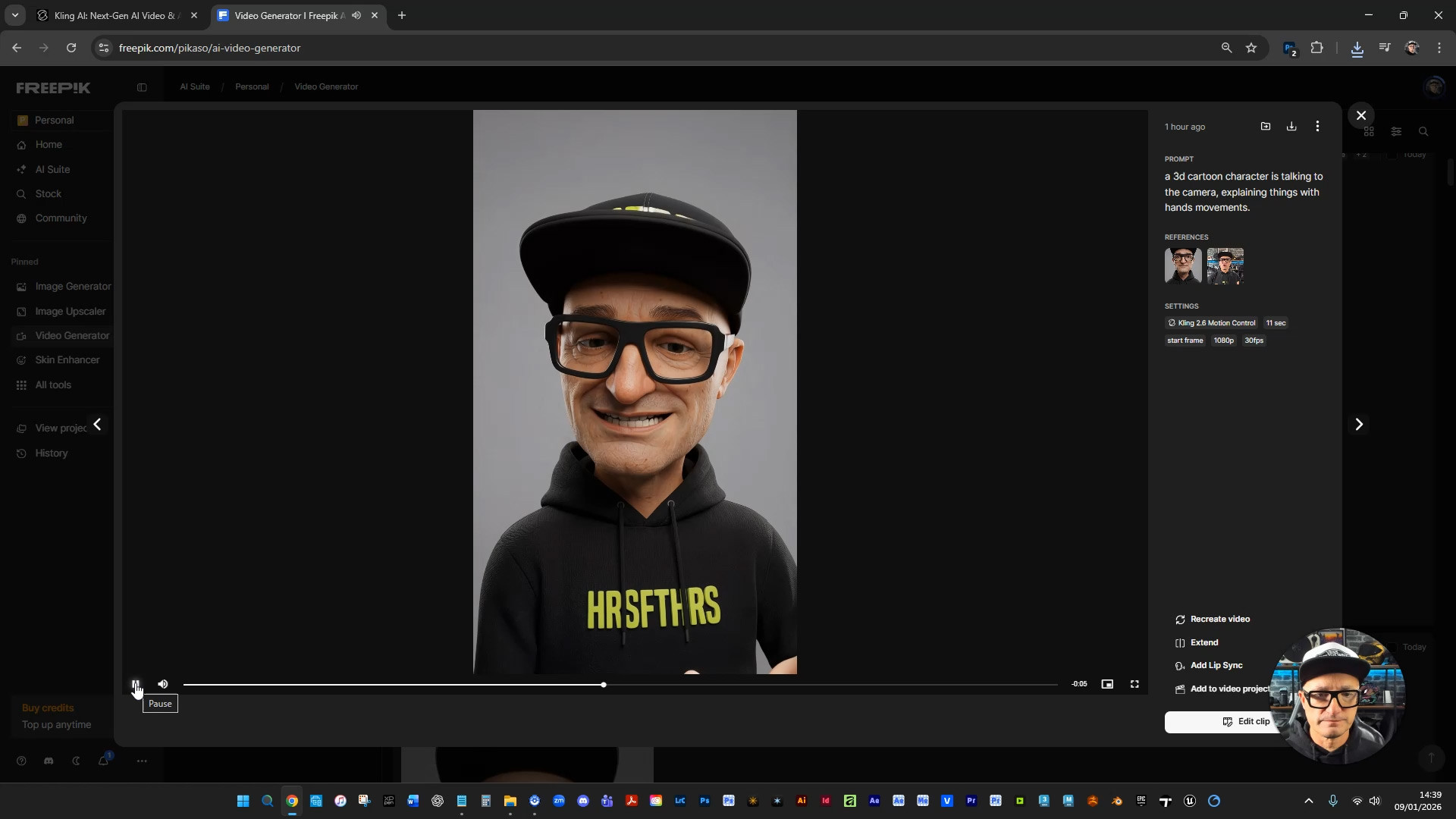Collapse sidebar panel toggle icon
Viewport: 1456px width, 819px height.
(x=142, y=87)
